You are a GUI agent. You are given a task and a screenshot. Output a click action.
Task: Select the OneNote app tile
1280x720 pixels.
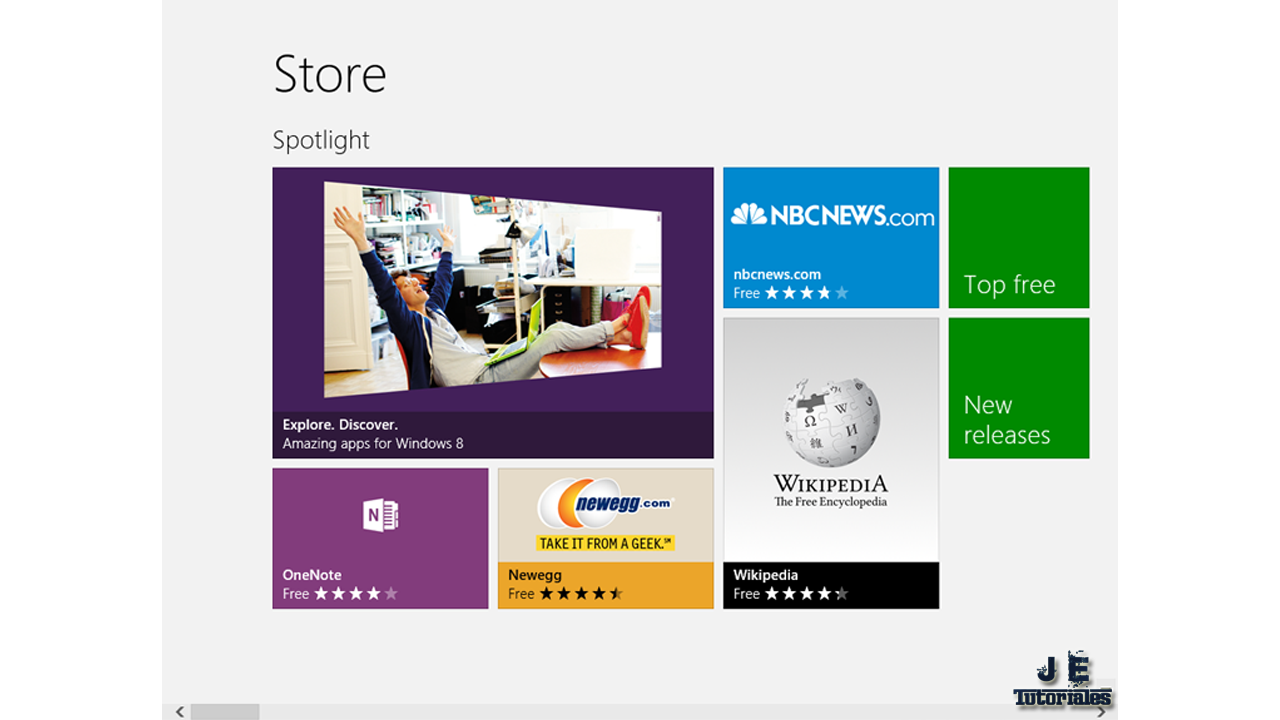pyautogui.click(x=380, y=538)
